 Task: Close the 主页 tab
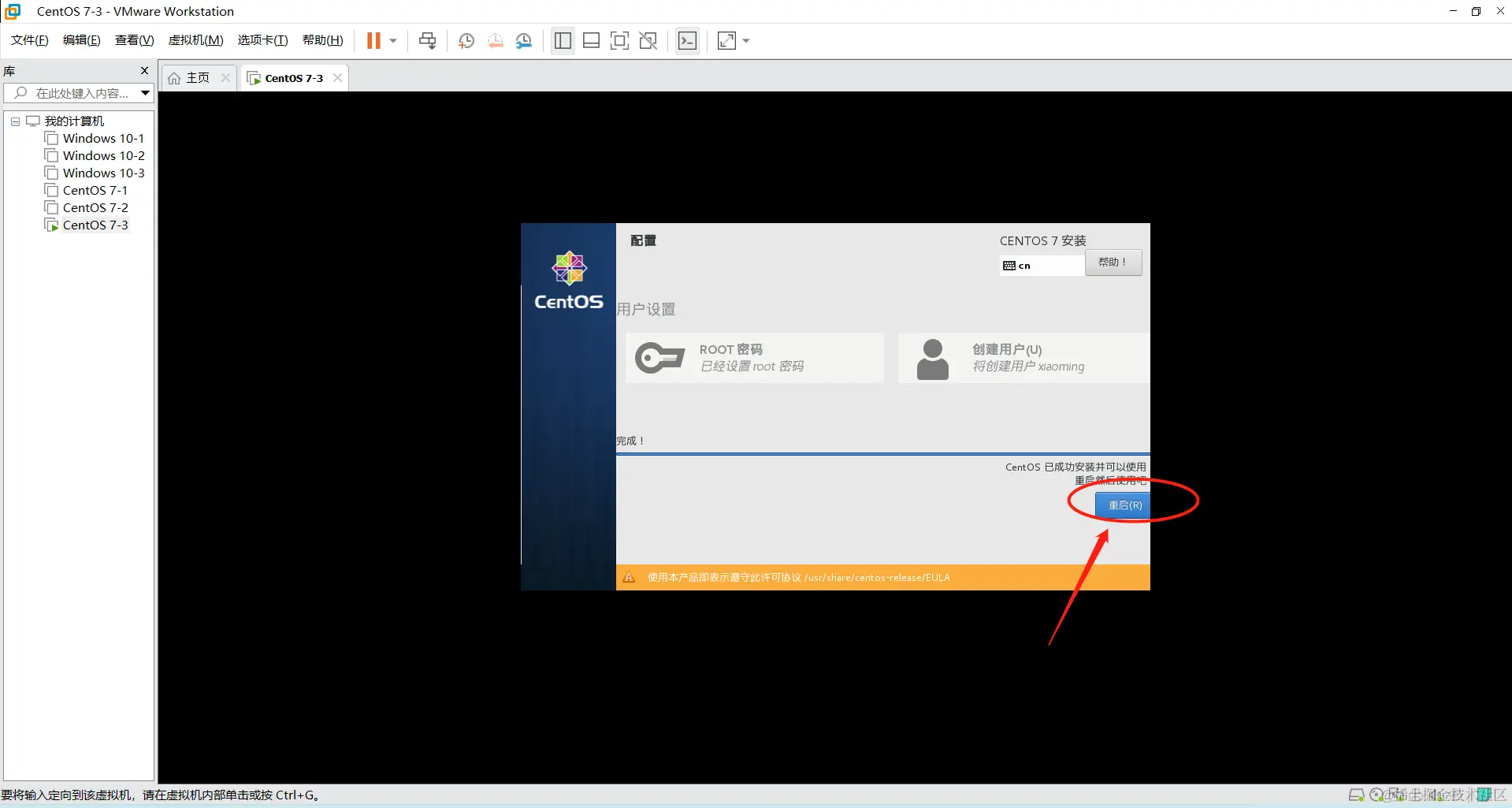pos(225,78)
